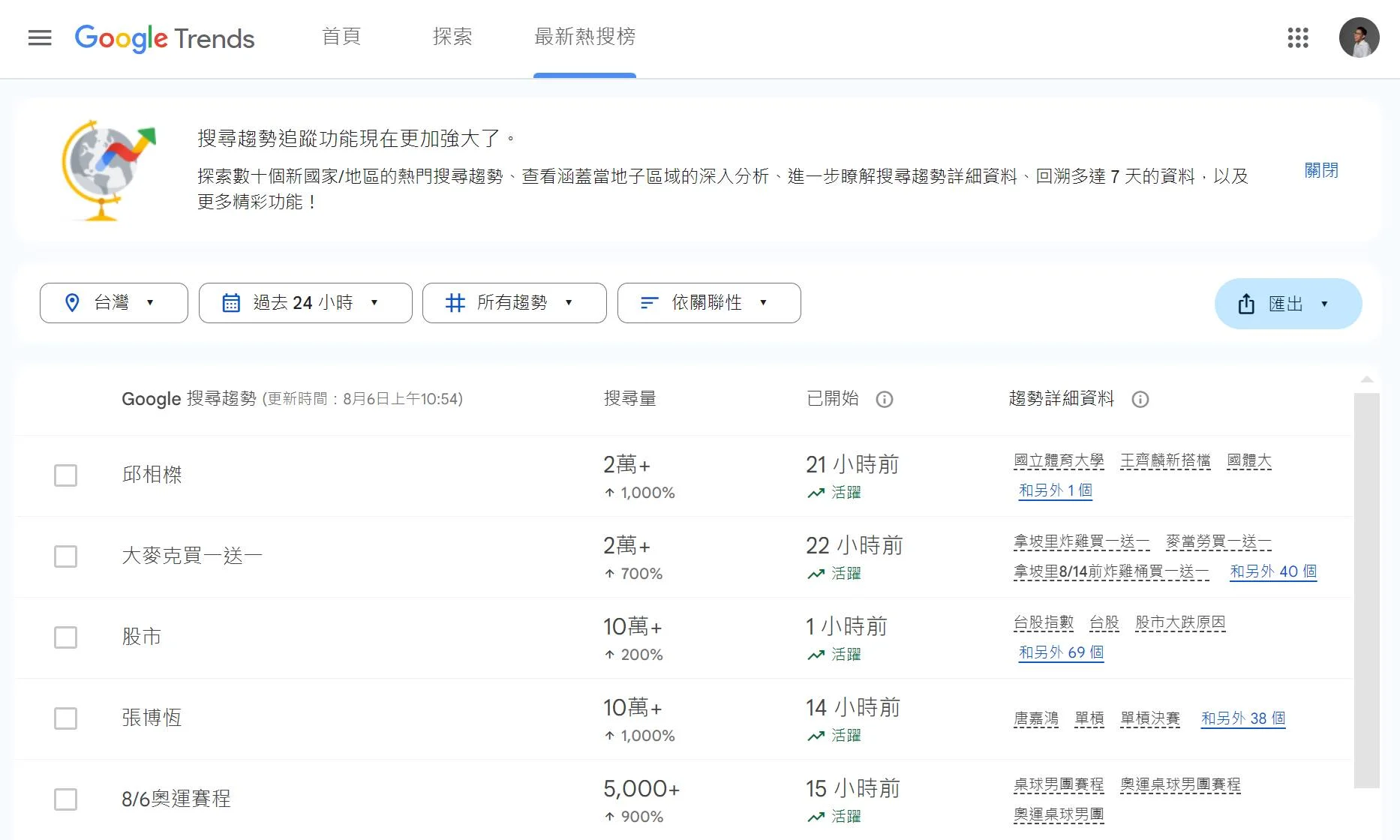Check the box for 邱相榤
The width and height of the screenshot is (1400, 840).
point(66,475)
